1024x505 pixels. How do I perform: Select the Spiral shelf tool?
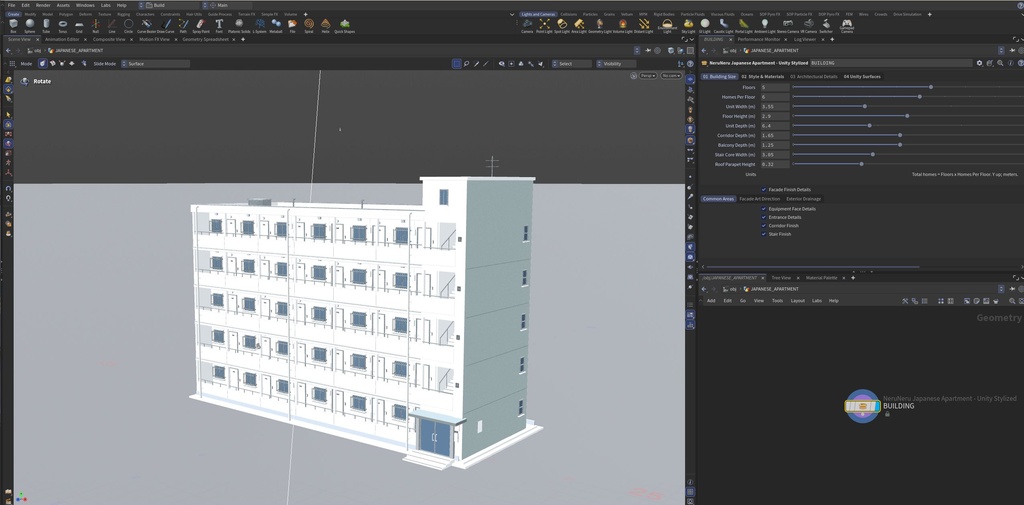click(x=309, y=25)
